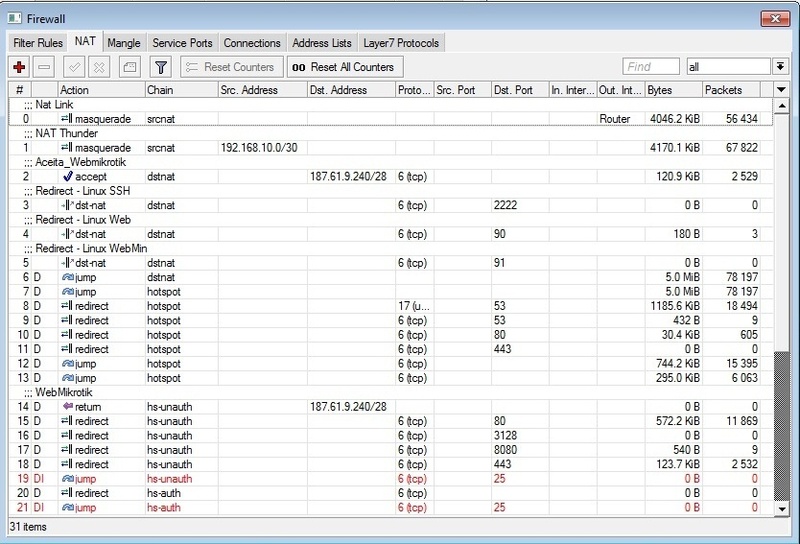Click 187.61.9.240/28 in rule 2
Viewport: 800px width, 544px height.
351,176
